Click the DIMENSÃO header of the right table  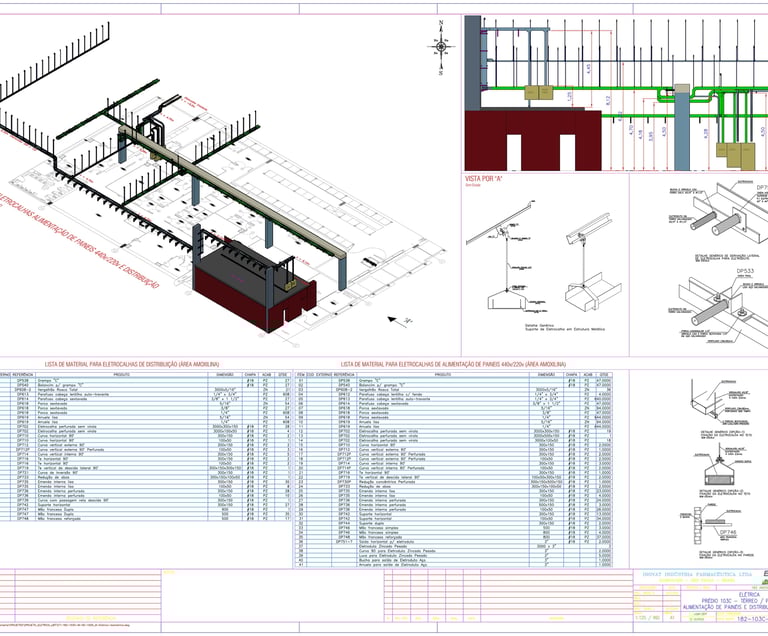pyautogui.click(x=546, y=374)
